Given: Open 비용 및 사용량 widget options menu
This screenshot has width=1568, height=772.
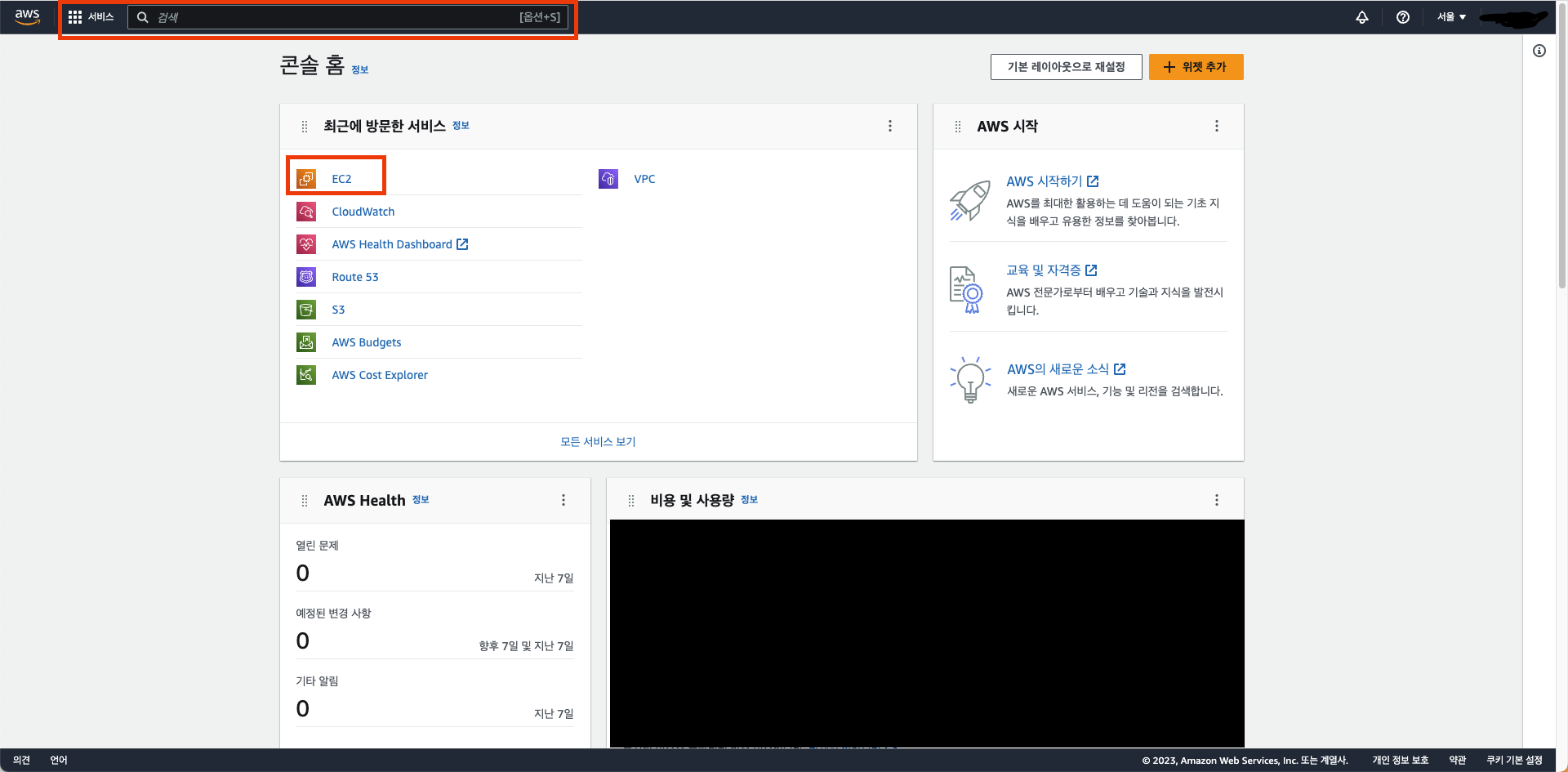Looking at the screenshot, I should tap(1217, 500).
